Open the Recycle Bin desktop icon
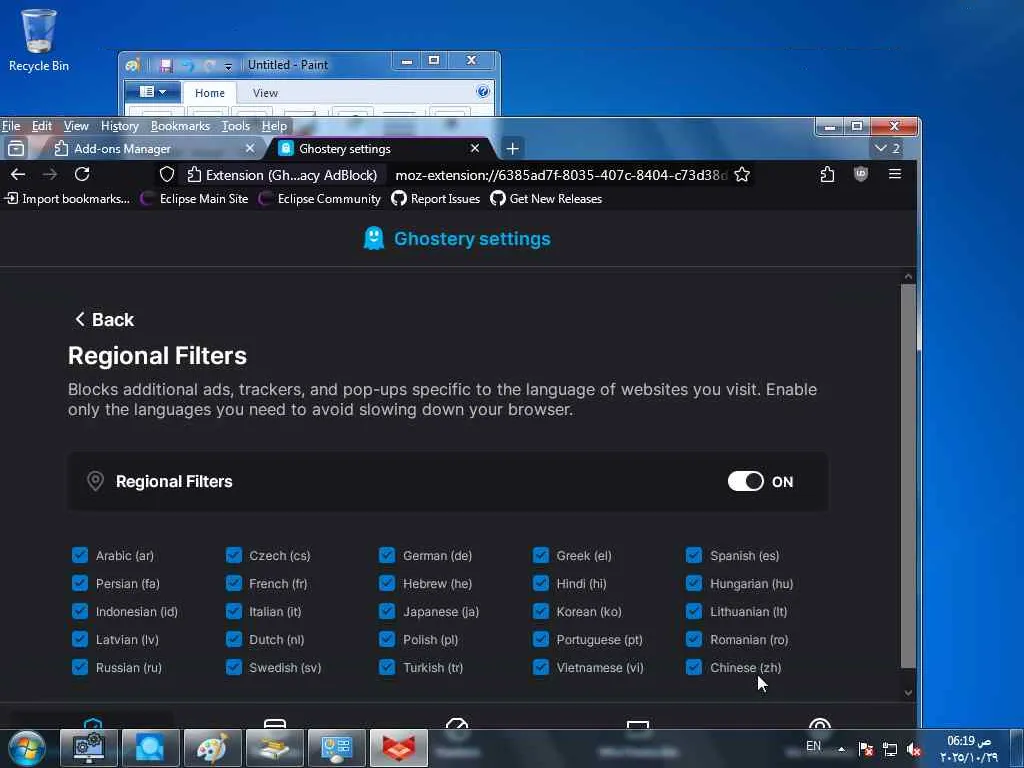1024x768 pixels. point(39,40)
